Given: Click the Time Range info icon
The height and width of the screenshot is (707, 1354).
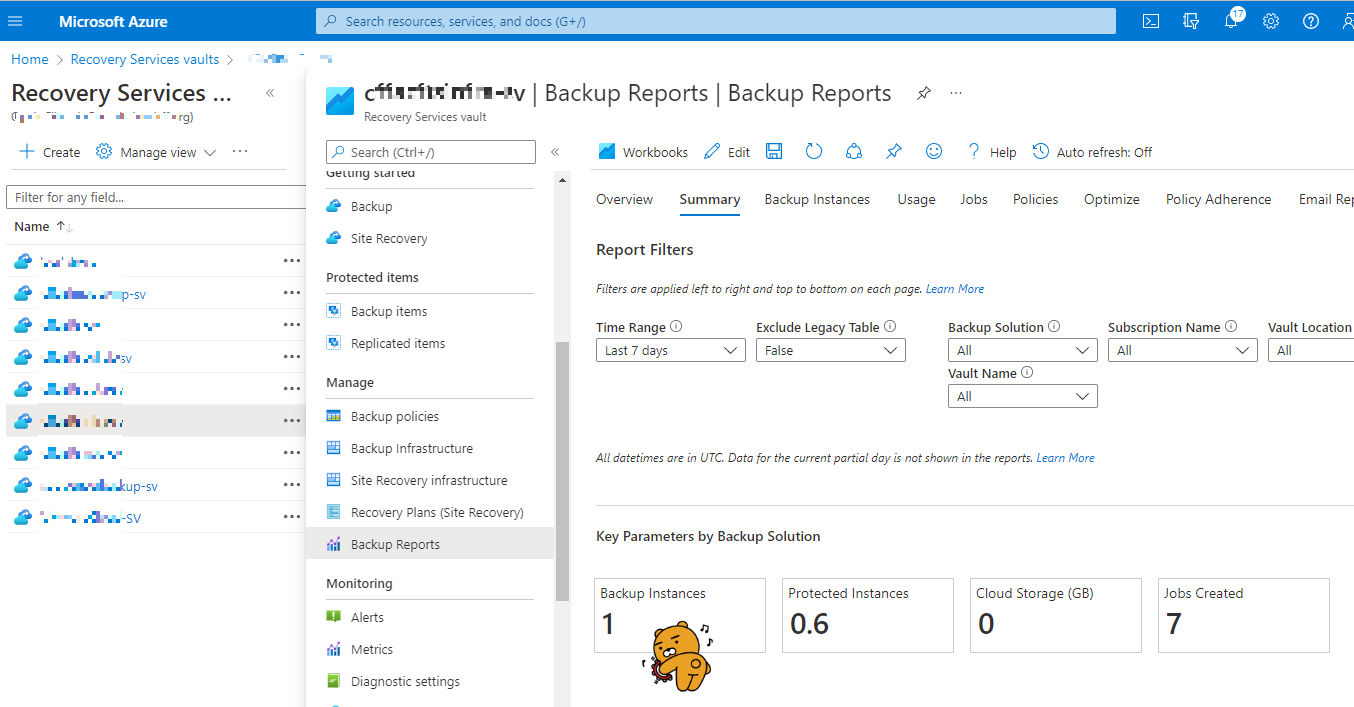Looking at the screenshot, I should (x=676, y=327).
